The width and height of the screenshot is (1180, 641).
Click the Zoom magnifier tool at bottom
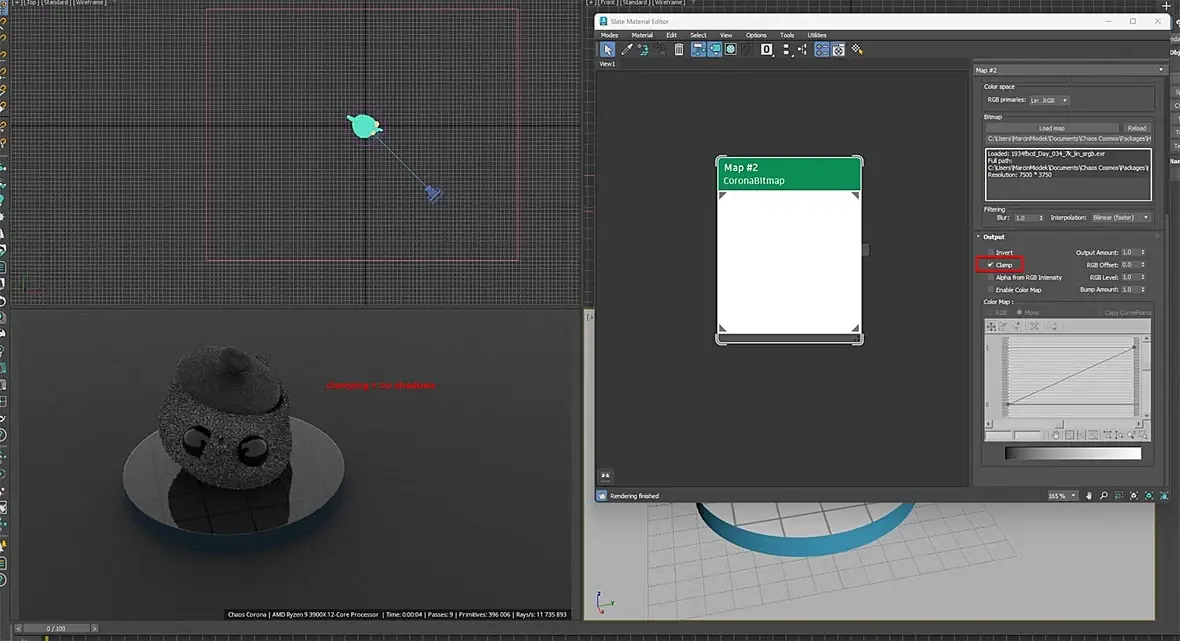pos(1103,495)
